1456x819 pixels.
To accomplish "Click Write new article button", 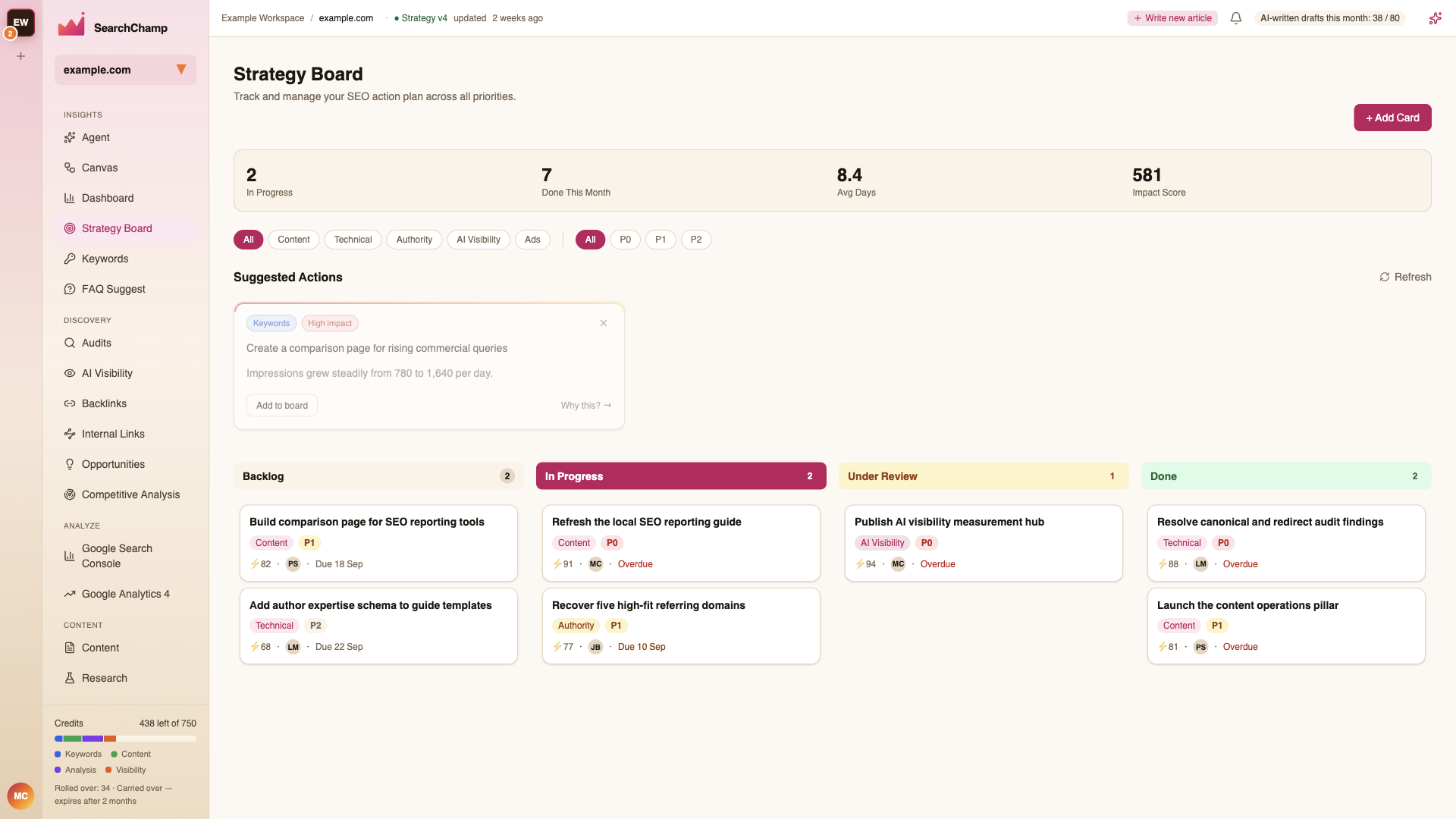I will pyautogui.click(x=1172, y=18).
